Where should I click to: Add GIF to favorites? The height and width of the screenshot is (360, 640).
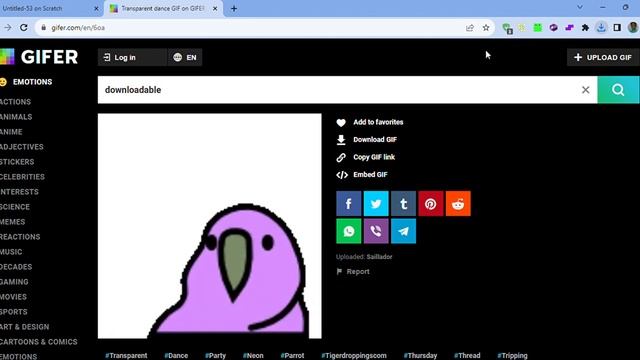pos(370,122)
